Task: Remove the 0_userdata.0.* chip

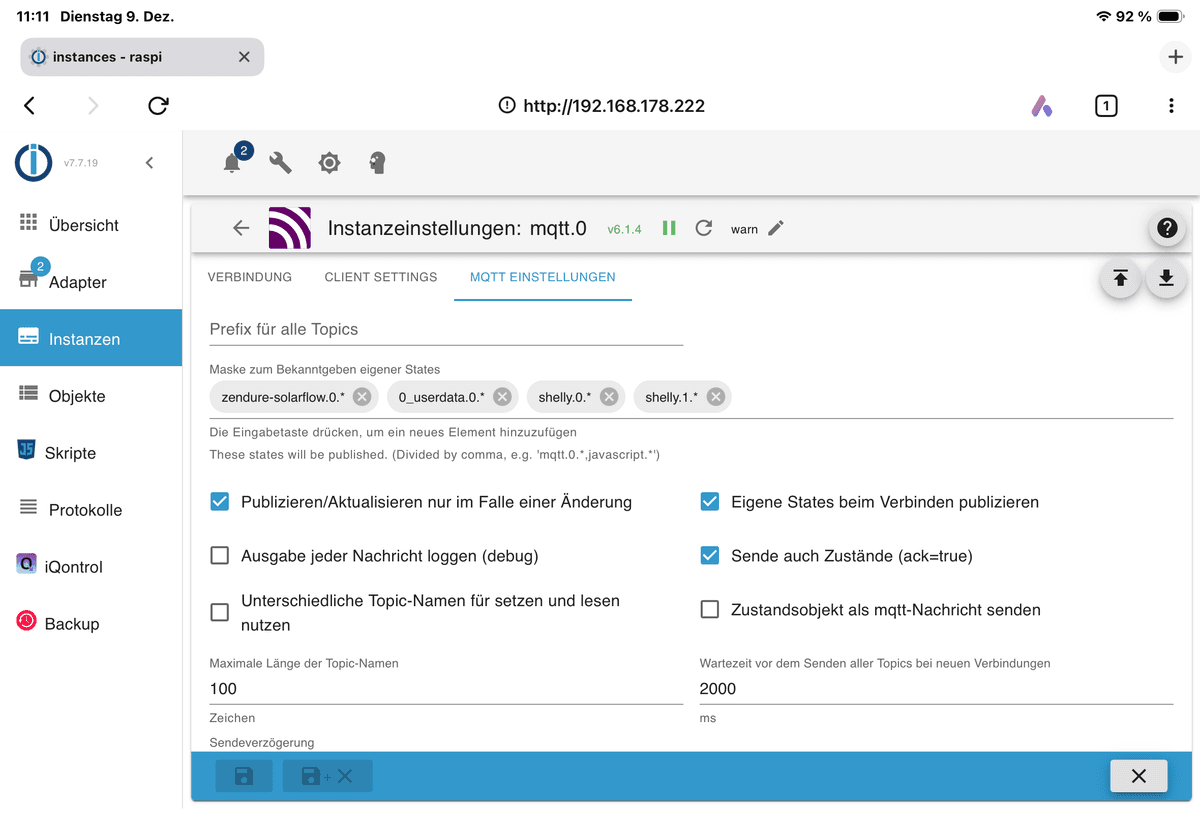Action: (x=502, y=397)
